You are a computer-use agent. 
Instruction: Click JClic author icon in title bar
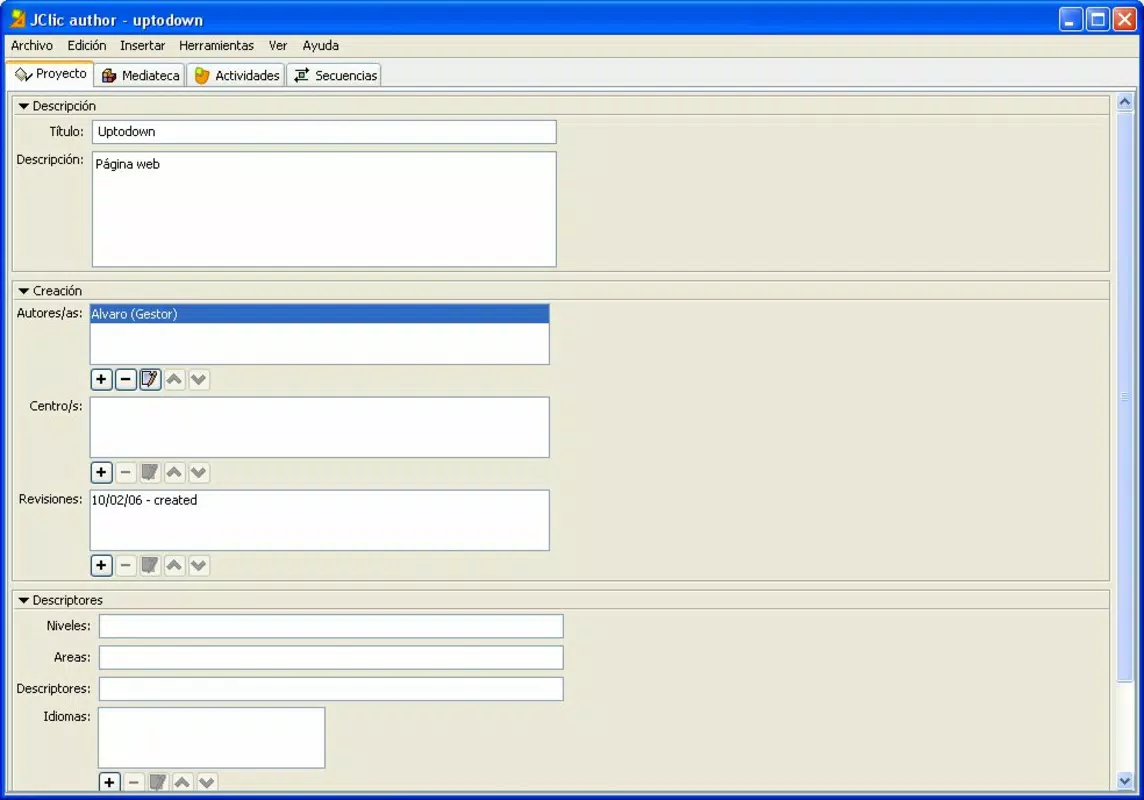coord(18,19)
